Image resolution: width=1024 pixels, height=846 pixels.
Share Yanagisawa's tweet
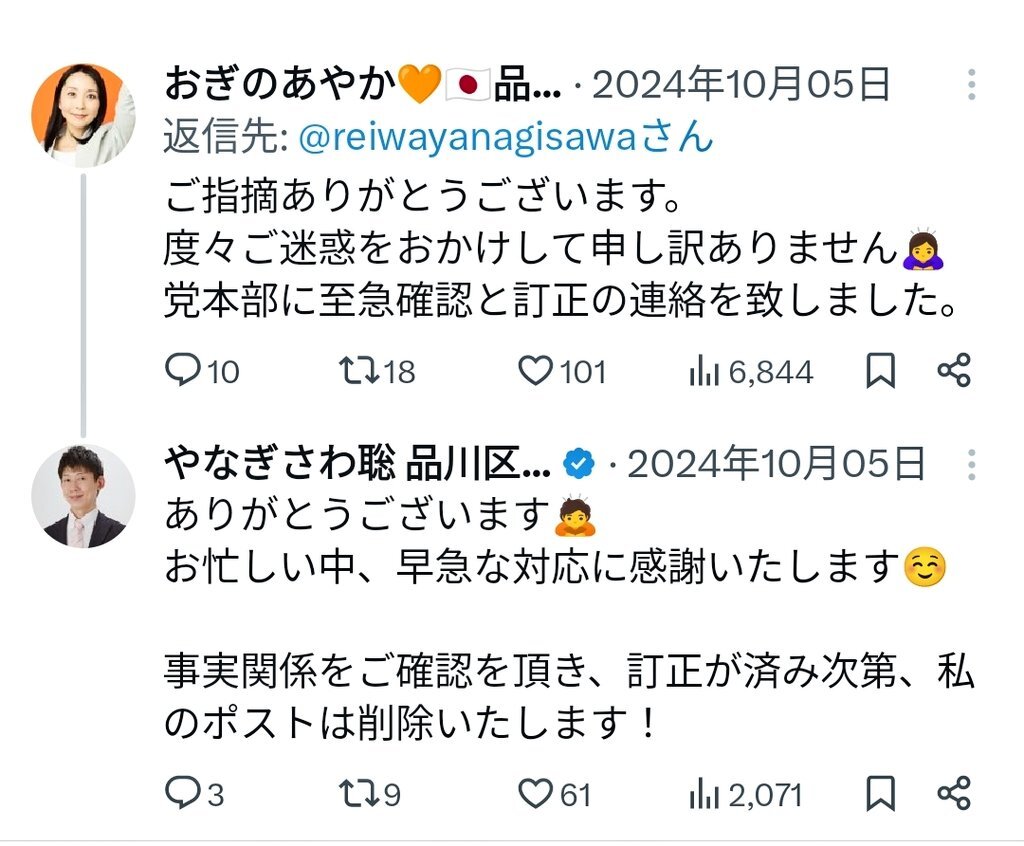(954, 793)
